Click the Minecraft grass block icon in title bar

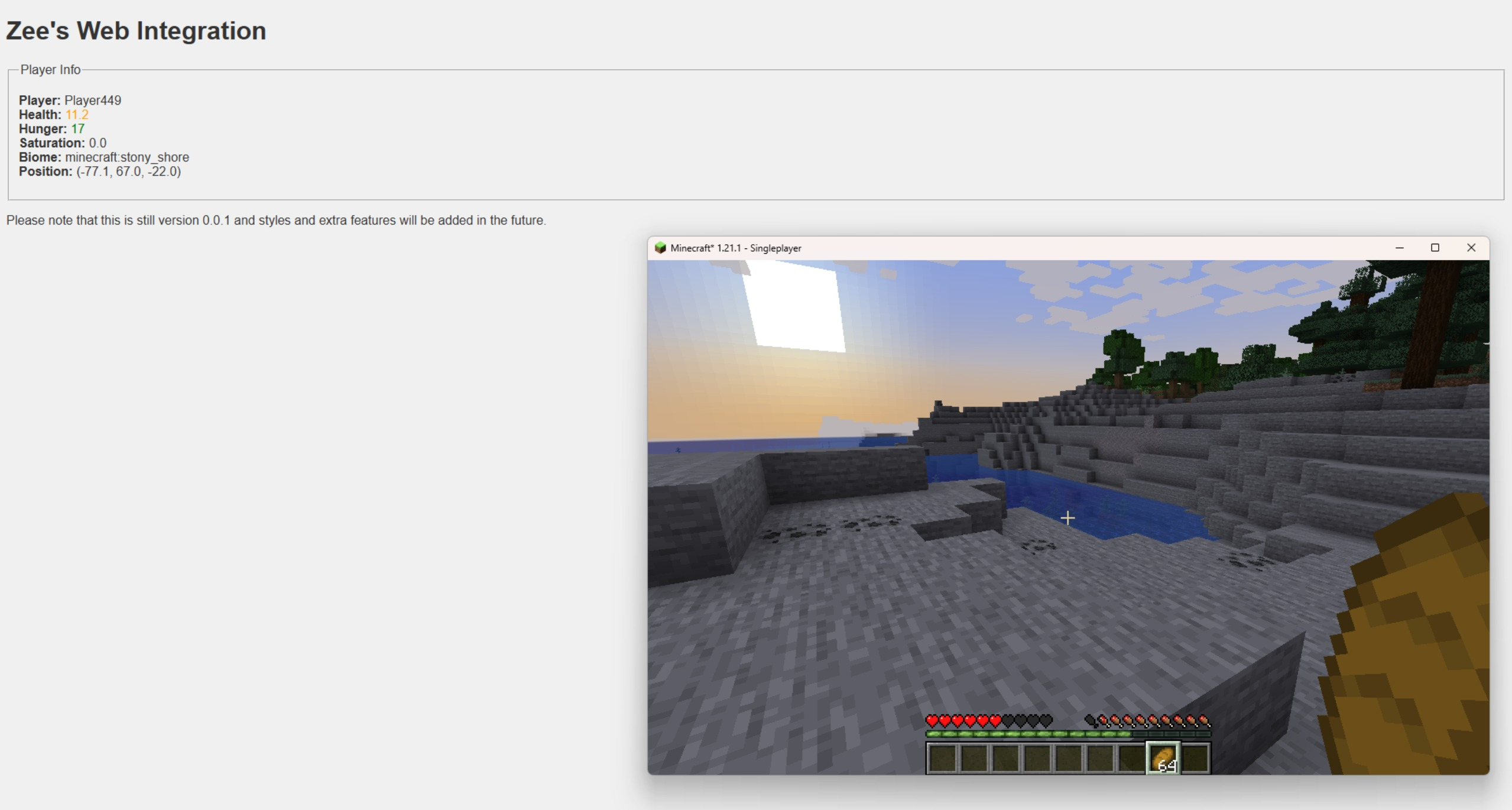click(660, 248)
